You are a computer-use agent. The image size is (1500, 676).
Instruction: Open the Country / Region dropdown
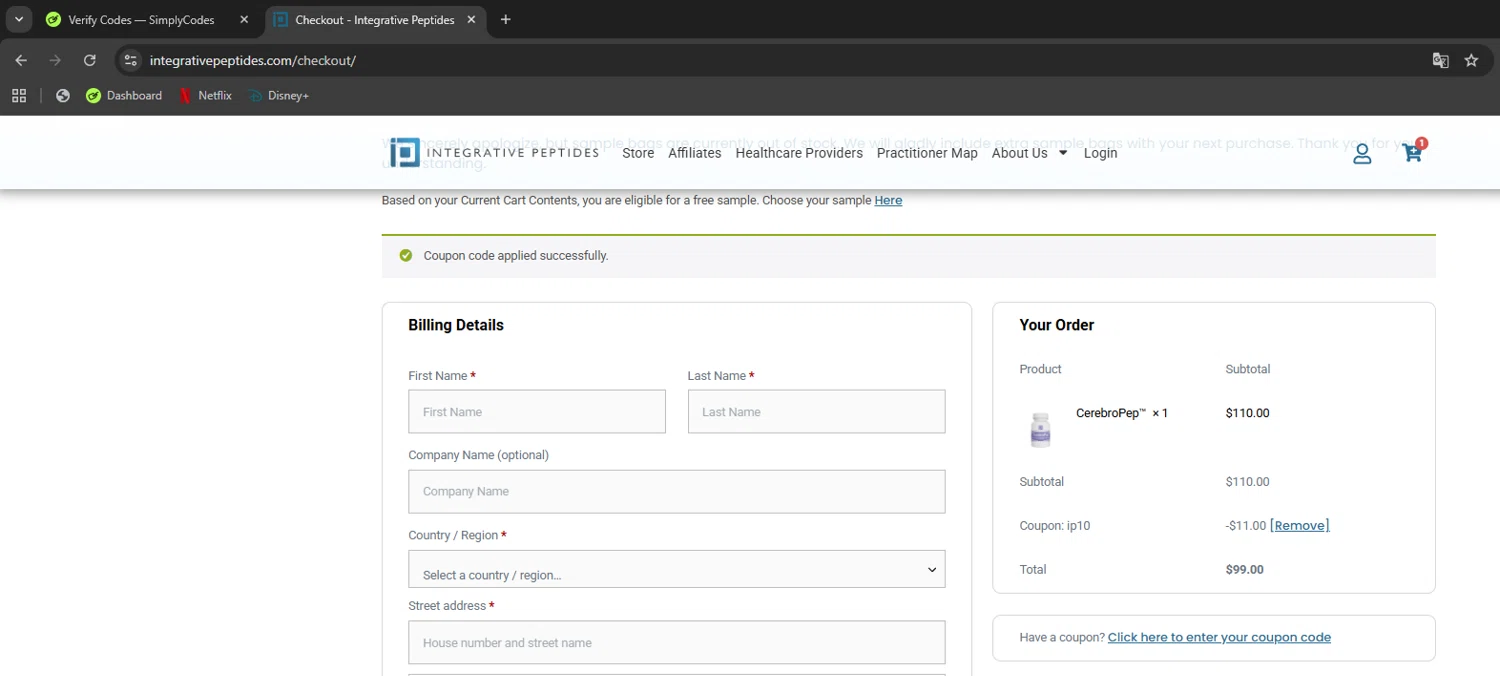tap(677, 569)
